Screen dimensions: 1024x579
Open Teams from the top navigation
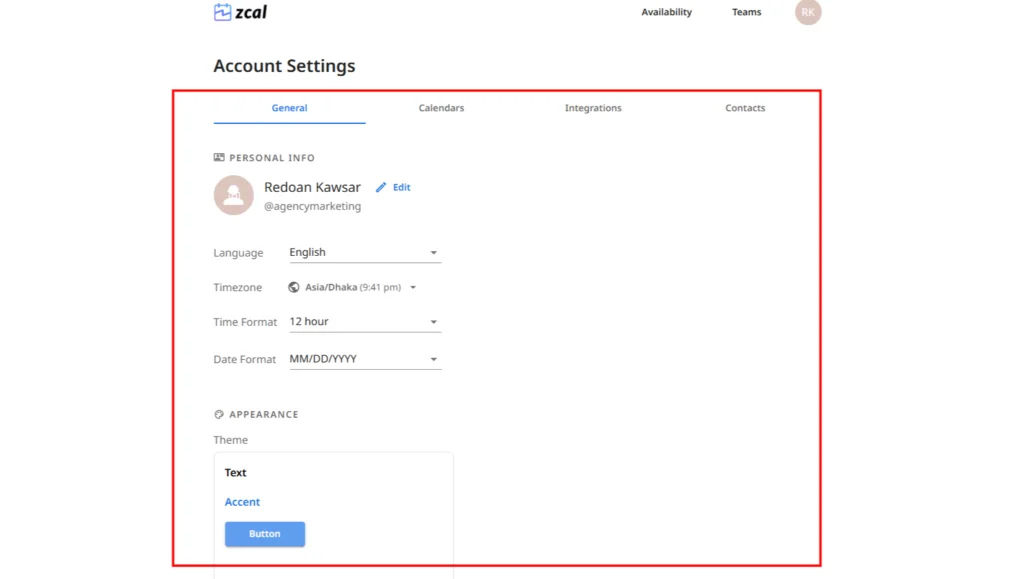click(x=746, y=12)
